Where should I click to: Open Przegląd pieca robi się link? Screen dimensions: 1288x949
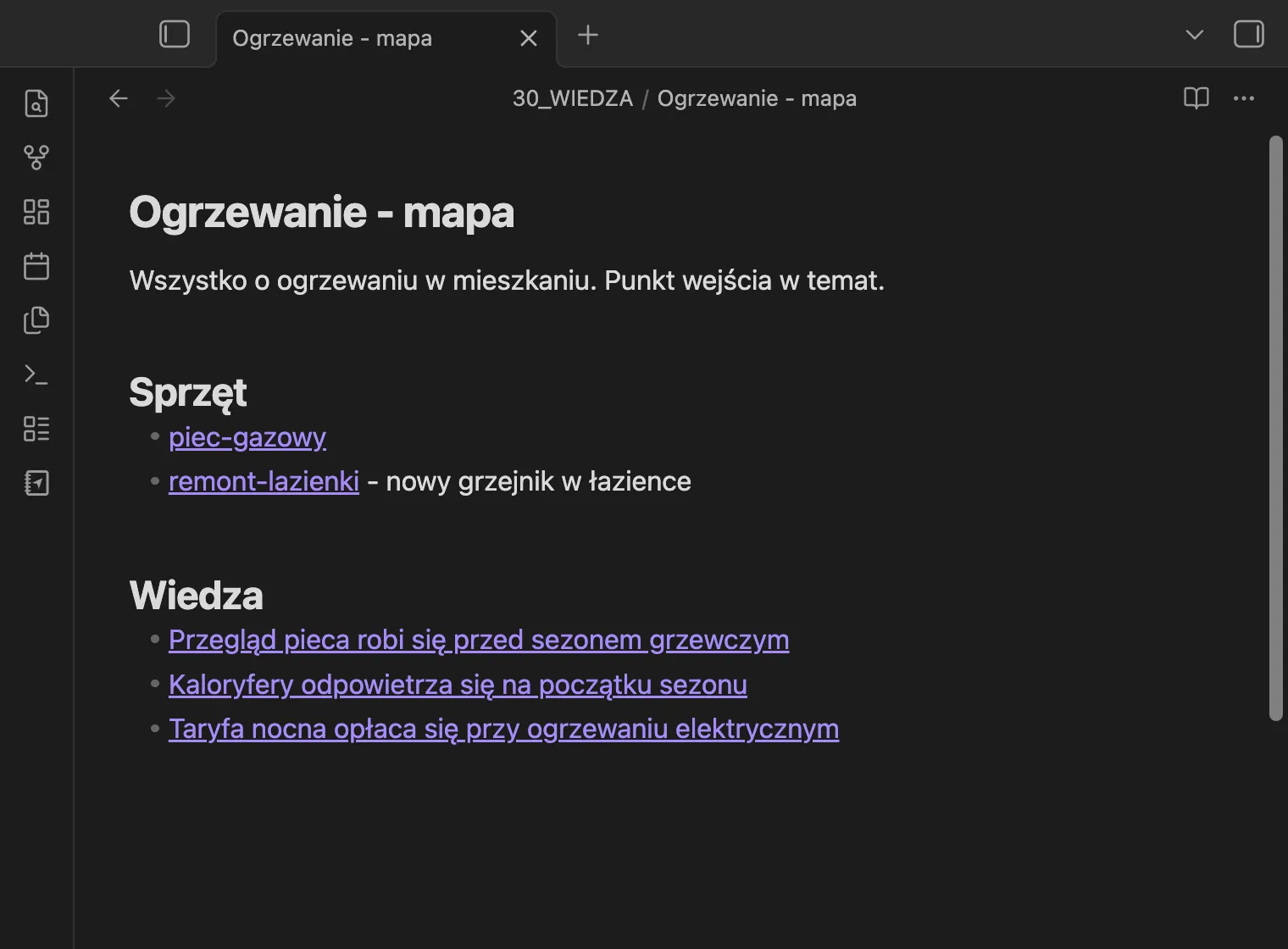(479, 641)
